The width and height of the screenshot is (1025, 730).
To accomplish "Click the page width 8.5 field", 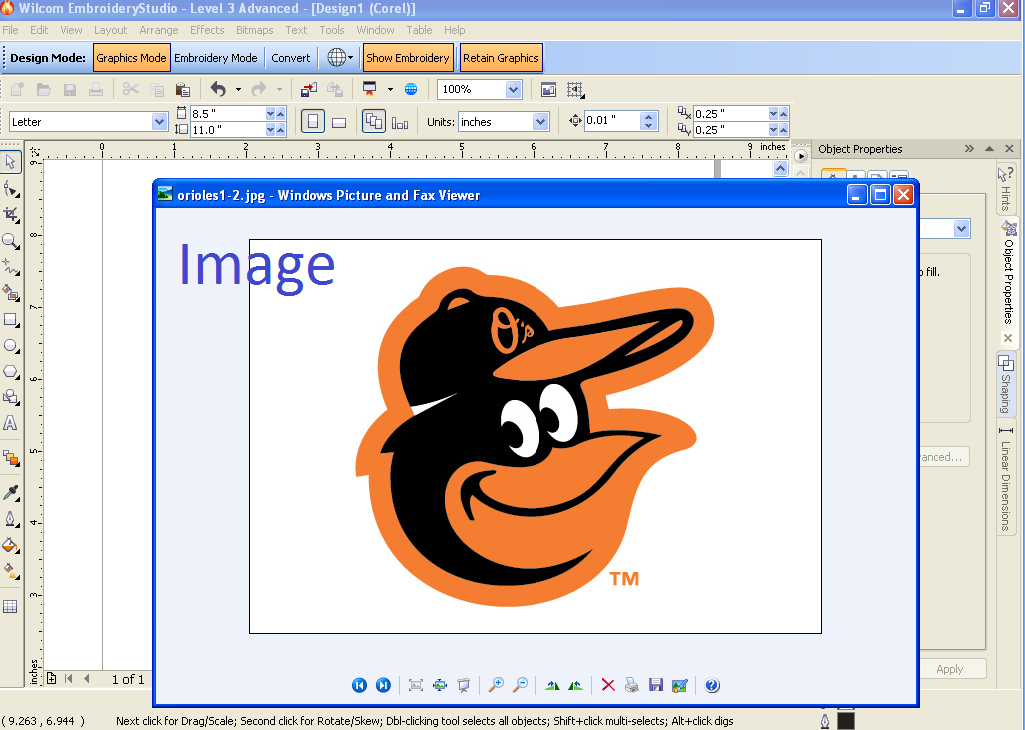I will click(227, 113).
